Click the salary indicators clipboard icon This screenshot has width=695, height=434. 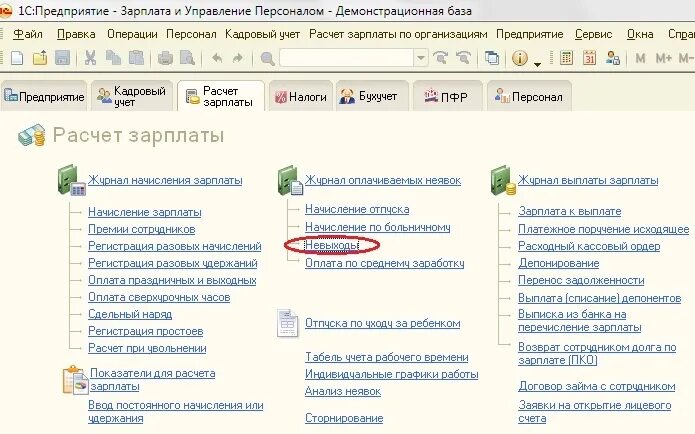[x=75, y=380]
